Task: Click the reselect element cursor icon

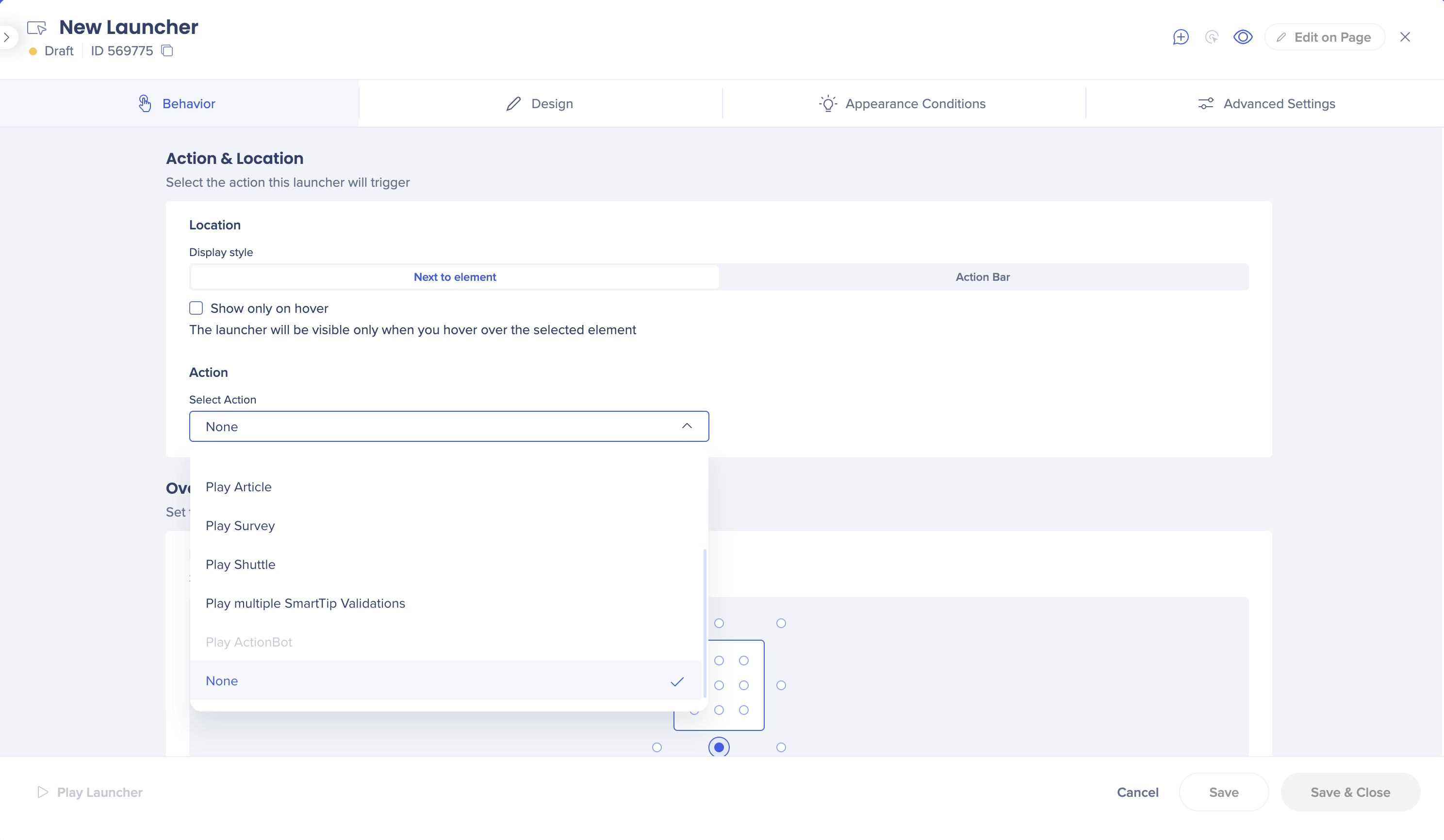Action: (1212, 37)
